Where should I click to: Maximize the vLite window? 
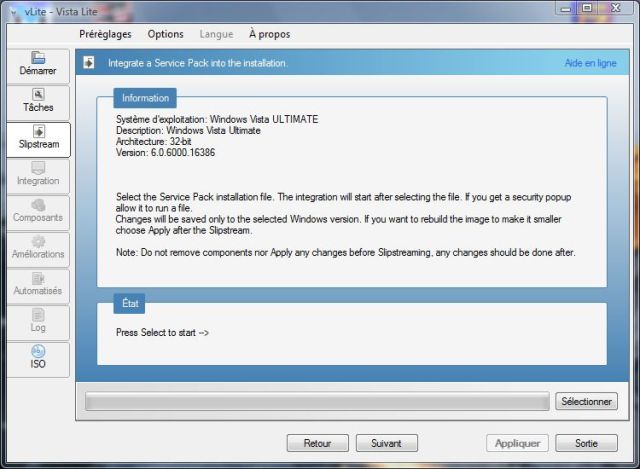point(587,8)
